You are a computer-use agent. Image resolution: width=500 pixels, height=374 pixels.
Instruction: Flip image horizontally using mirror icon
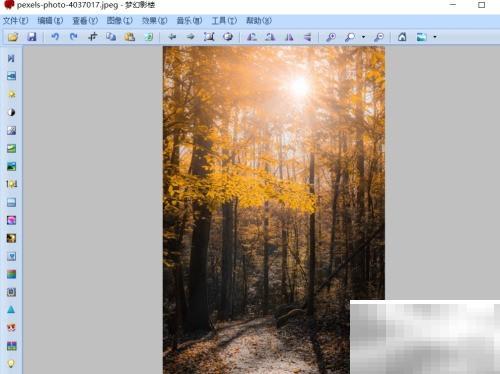coord(289,37)
